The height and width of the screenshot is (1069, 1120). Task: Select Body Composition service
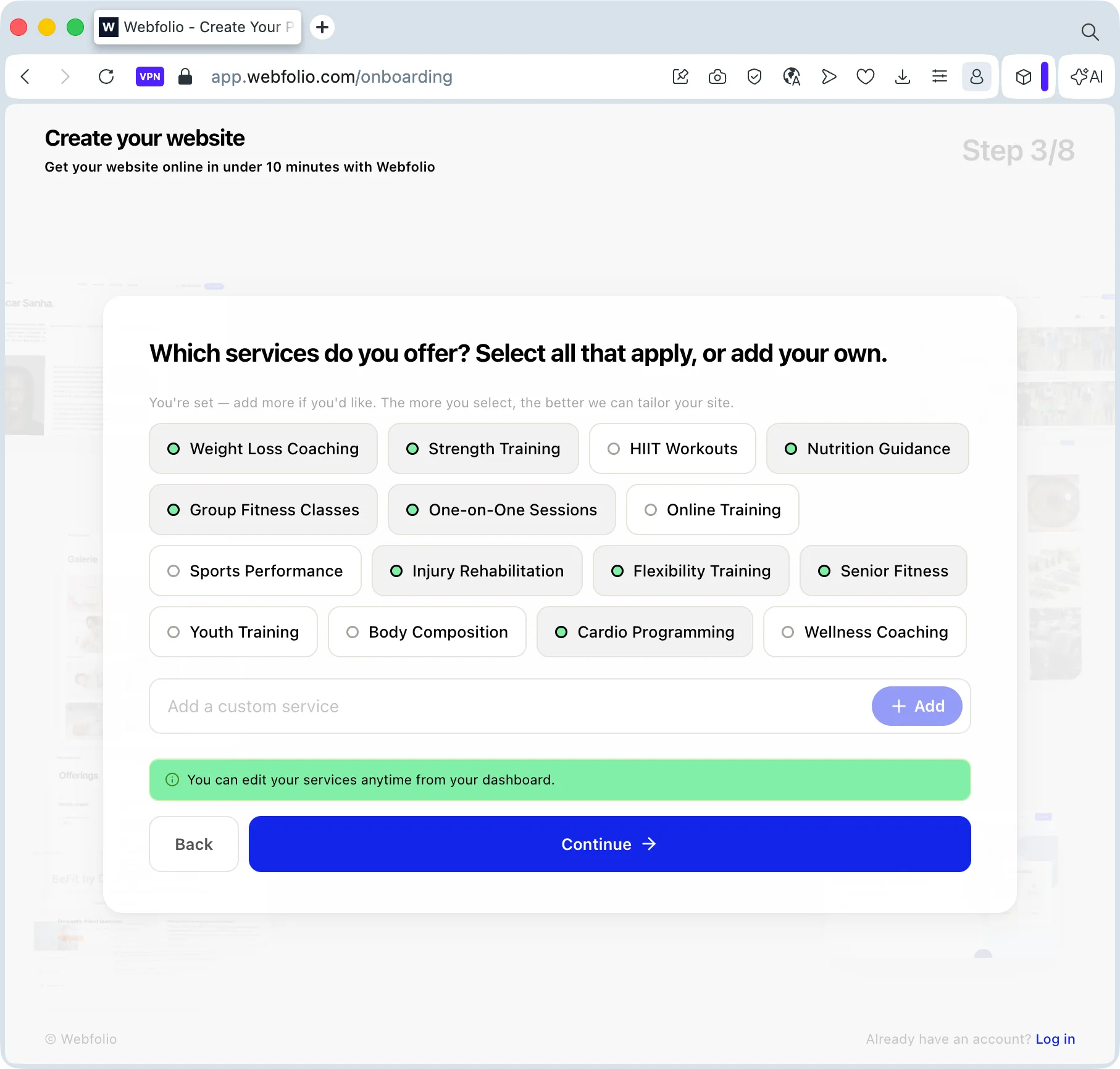tap(427, 632)
